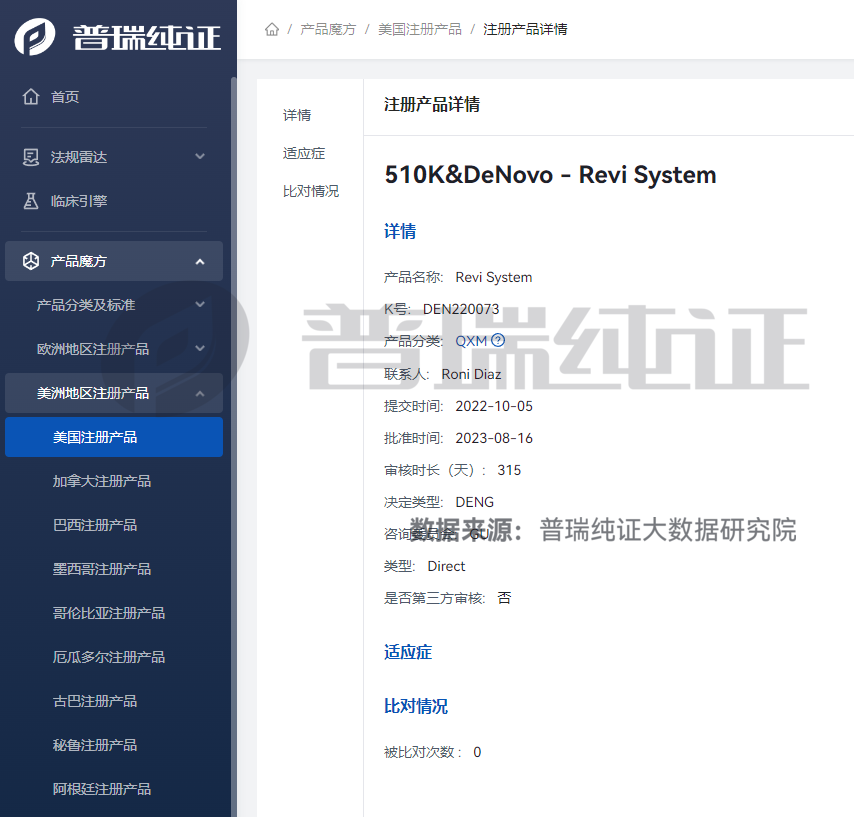Click the 法规雷达 radar icon
Screen dimensions: 854x817
click(31, 157)
